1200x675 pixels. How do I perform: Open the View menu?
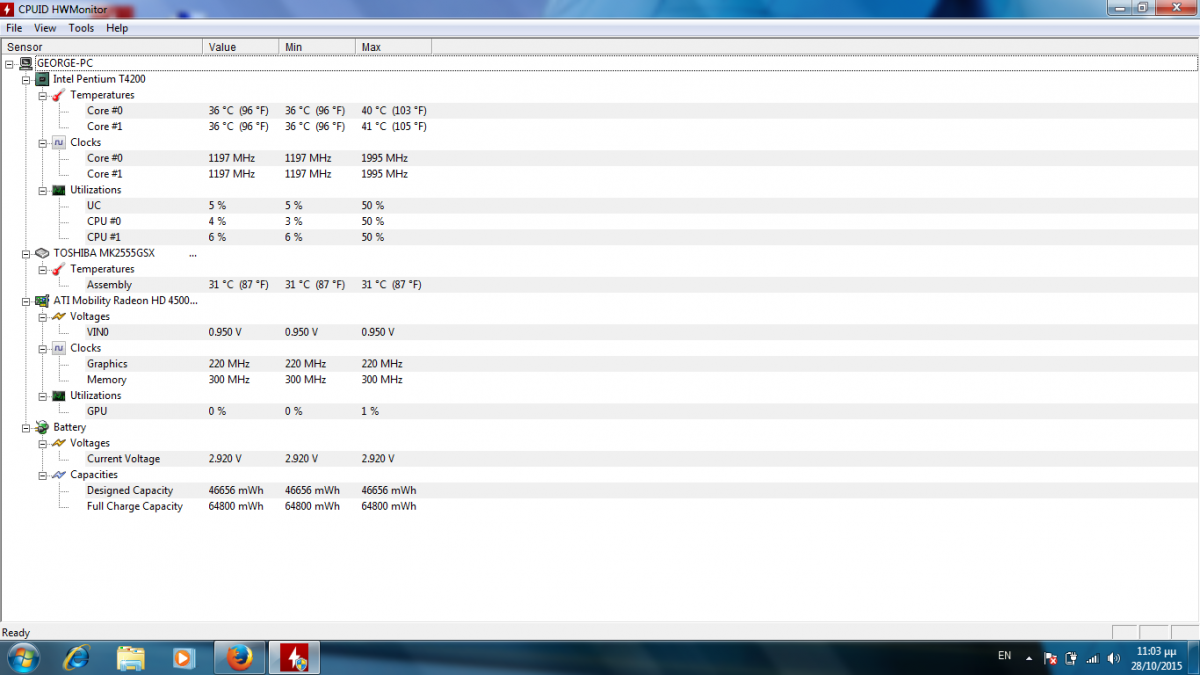tap(45, 28)
